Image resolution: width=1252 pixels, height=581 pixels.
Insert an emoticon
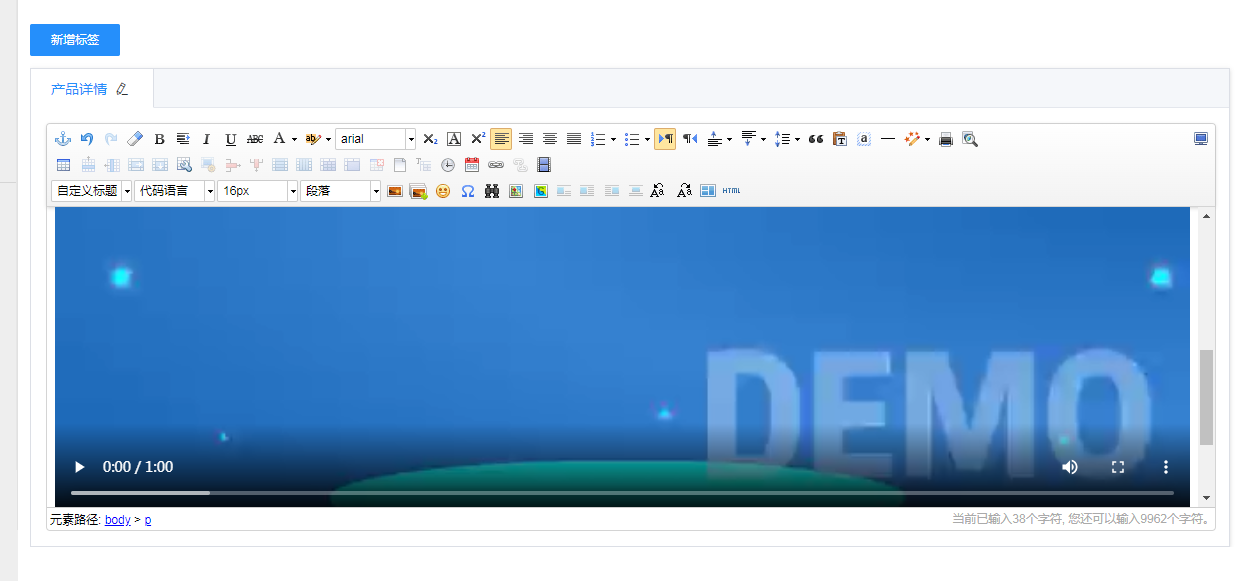click(x=443, y=191)
